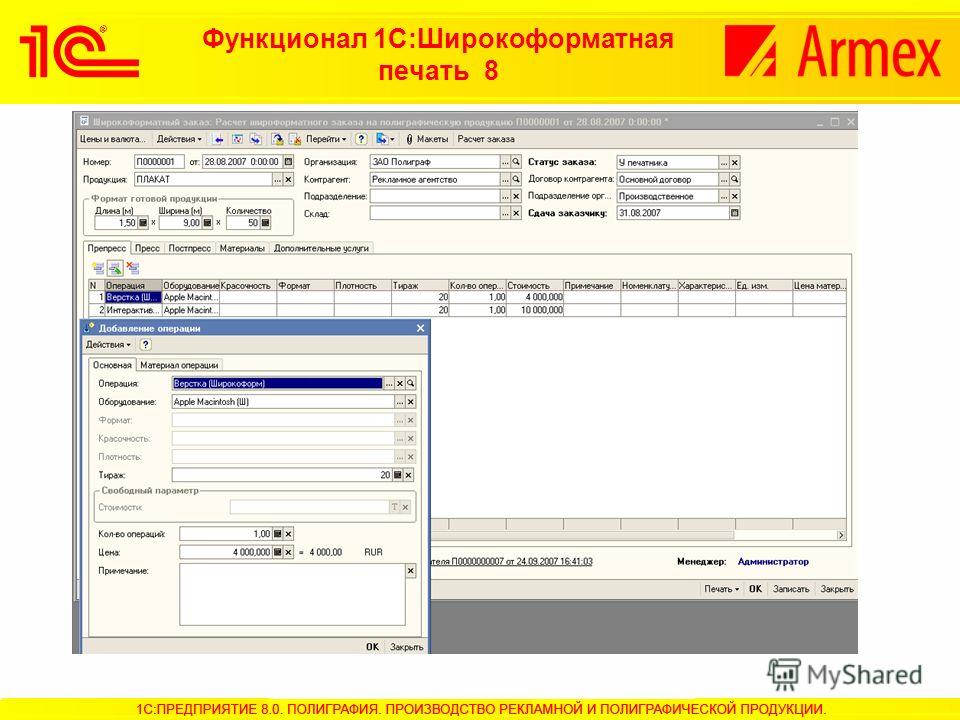
Task: Open help in the Добавление операции dialog
Action: [145, 345]
